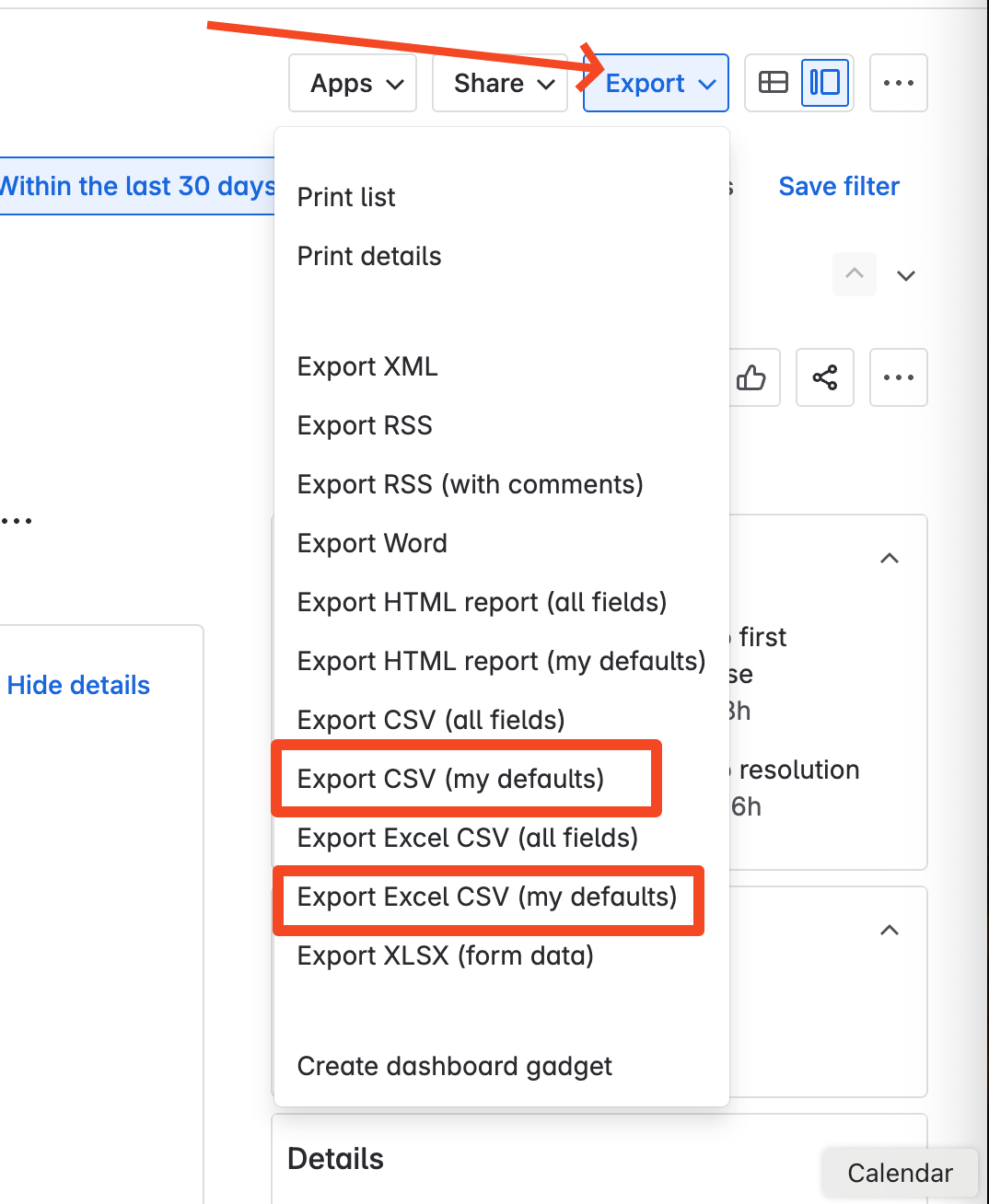Go to previous issue up arrow
Image resolution: width=989 pixels, height=1204 pixels.
[855, 274]
